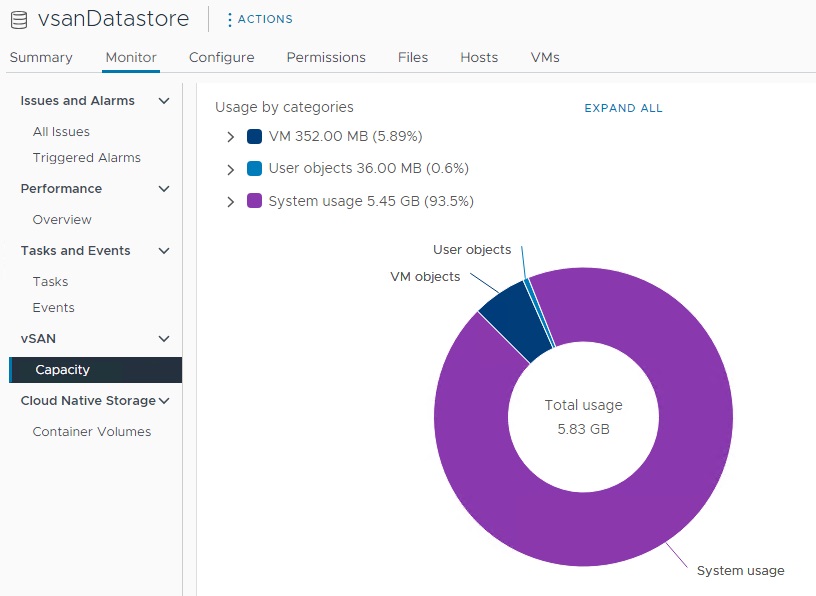This screenshot has width=816, height=596.
Task: Click the purple System usage legend square
Action: (x=254, y=201)
